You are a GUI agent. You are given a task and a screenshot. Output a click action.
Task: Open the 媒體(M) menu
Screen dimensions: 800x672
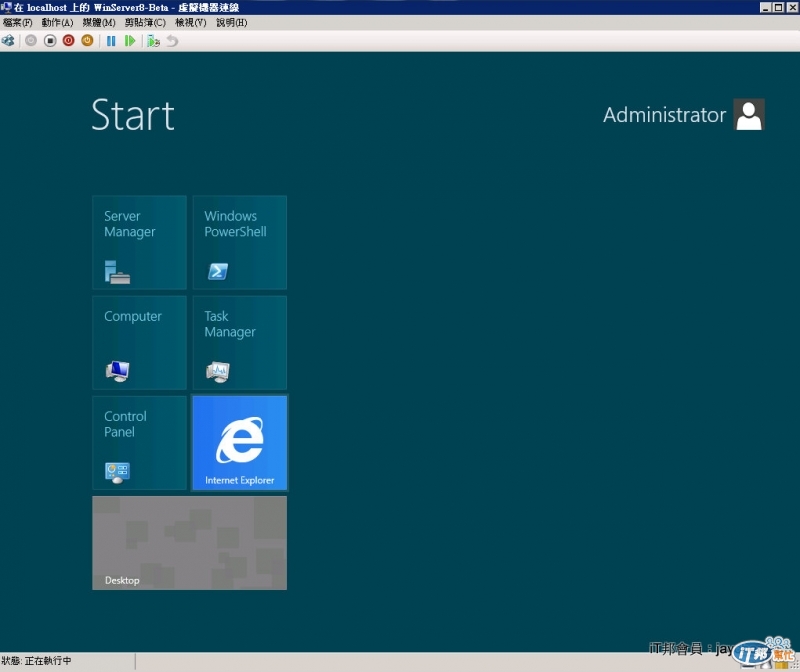click(x=99, y=22)
